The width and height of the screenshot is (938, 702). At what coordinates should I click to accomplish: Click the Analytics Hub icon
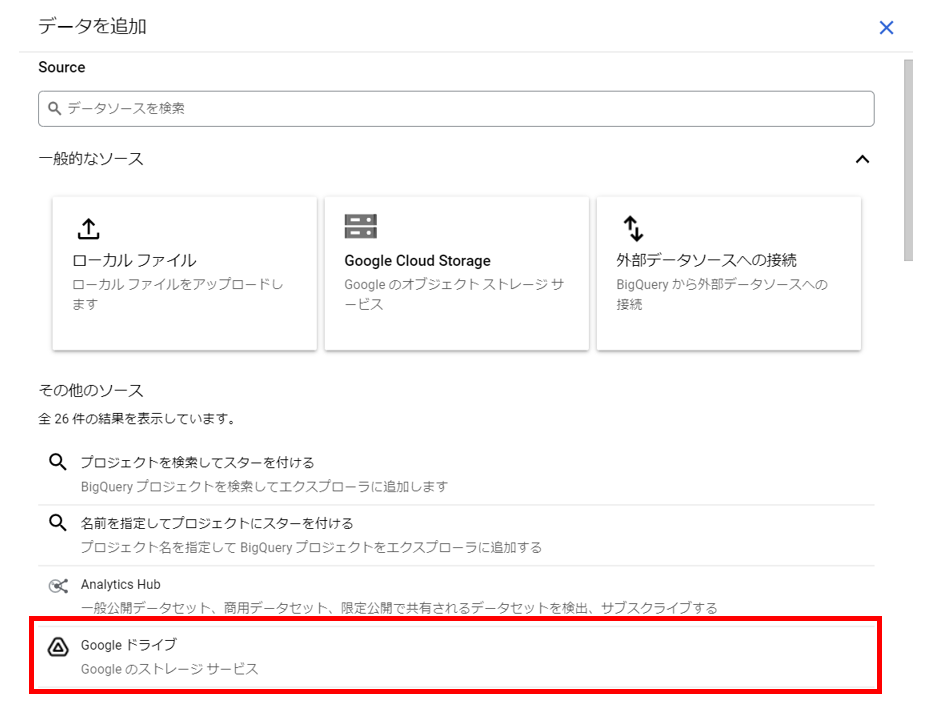(x=58, y=586)
